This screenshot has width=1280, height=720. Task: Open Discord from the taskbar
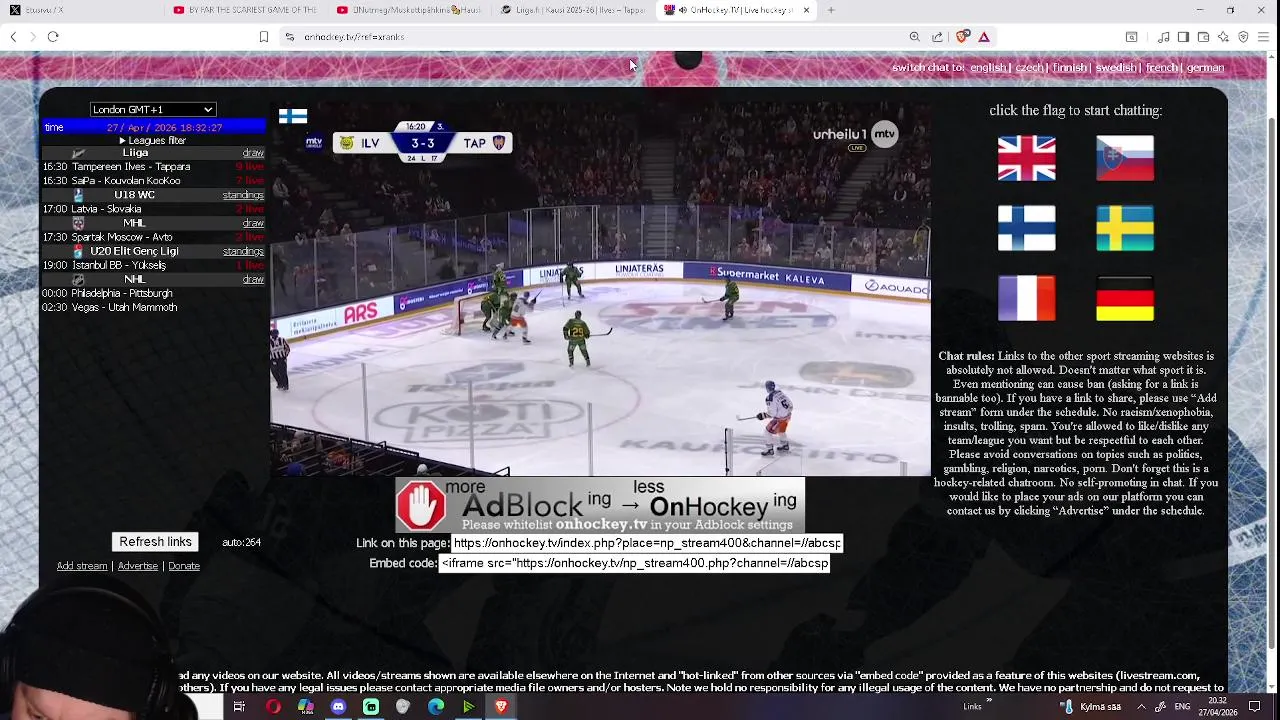click(x=338, y=707)
